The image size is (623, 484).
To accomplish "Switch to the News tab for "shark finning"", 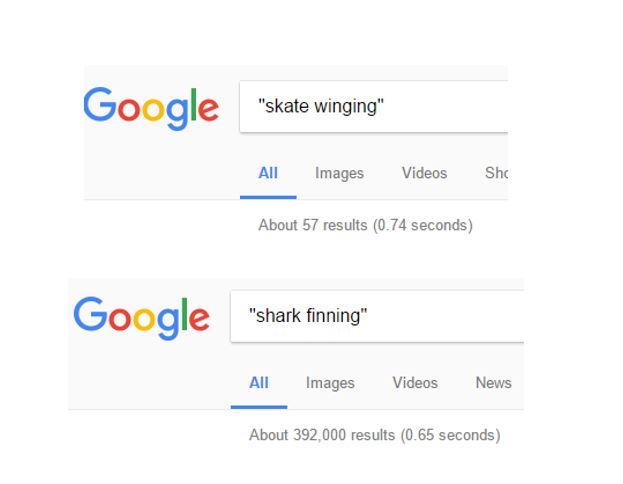I will (493, 383).
